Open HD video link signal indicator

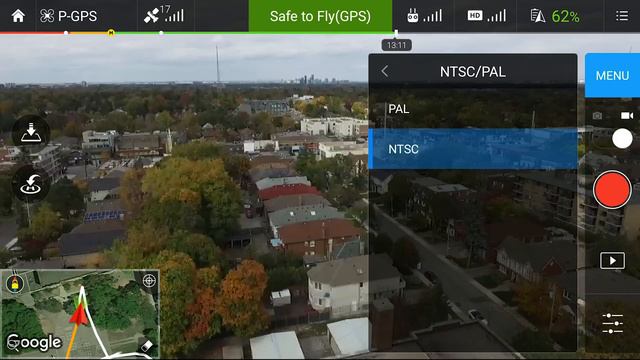[487, 16]
